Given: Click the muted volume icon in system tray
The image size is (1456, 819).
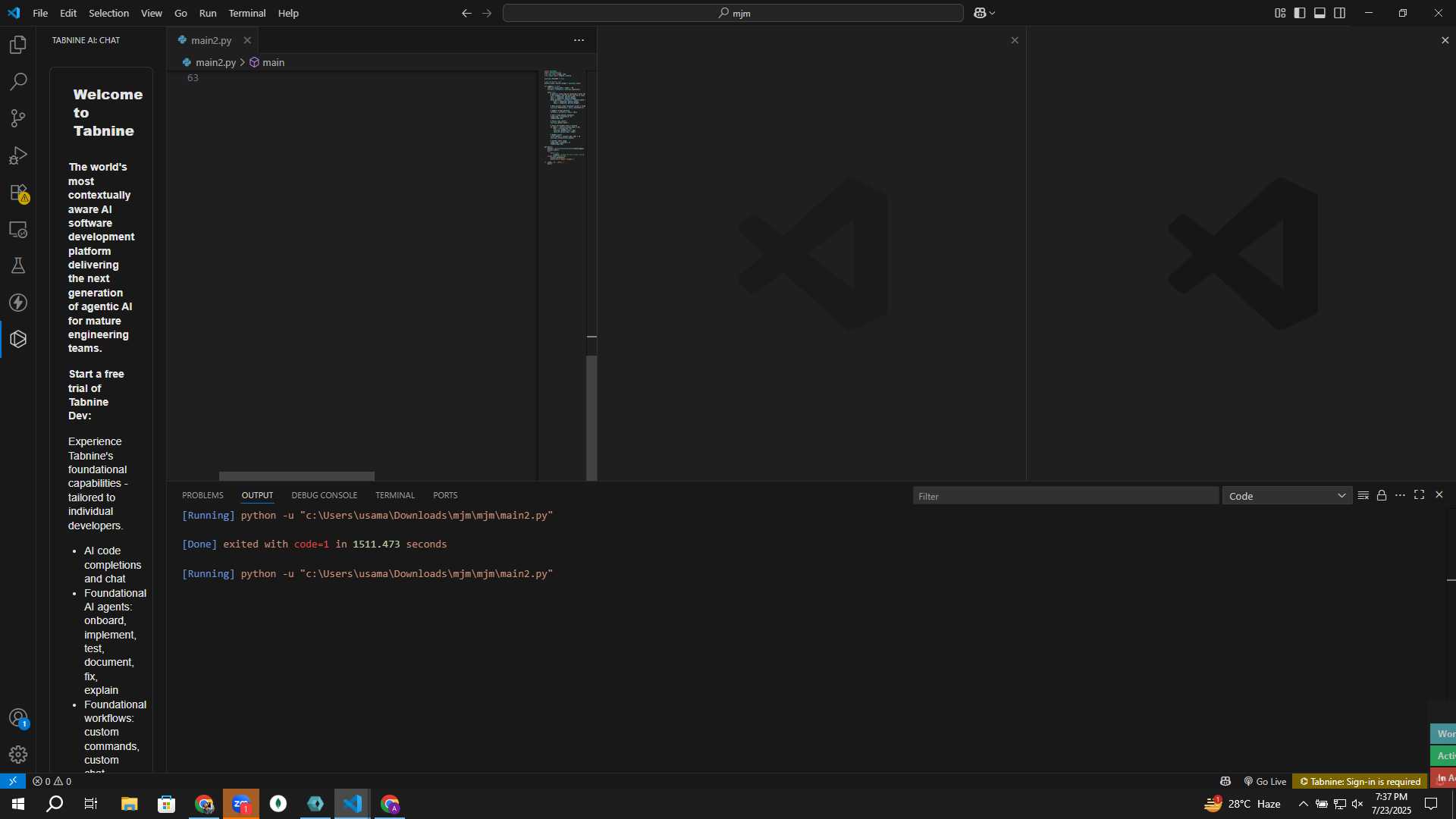Looking at the screenshot, I should tap(1357, 804).
